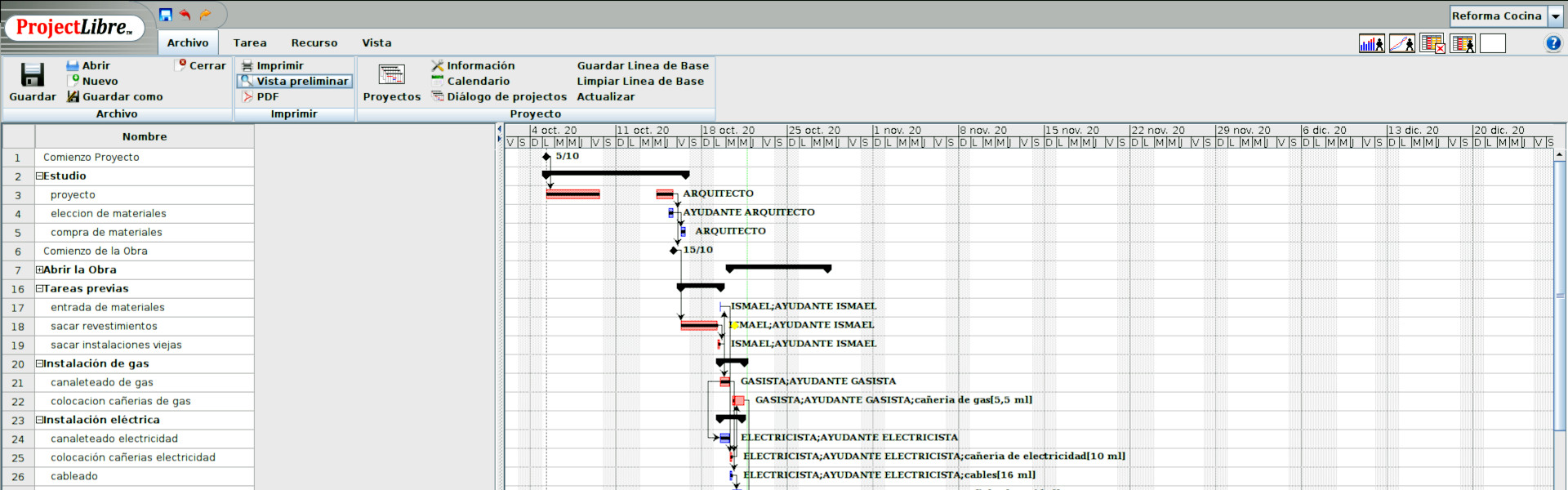Click the help question mark icon

(x=1553, y=43)
